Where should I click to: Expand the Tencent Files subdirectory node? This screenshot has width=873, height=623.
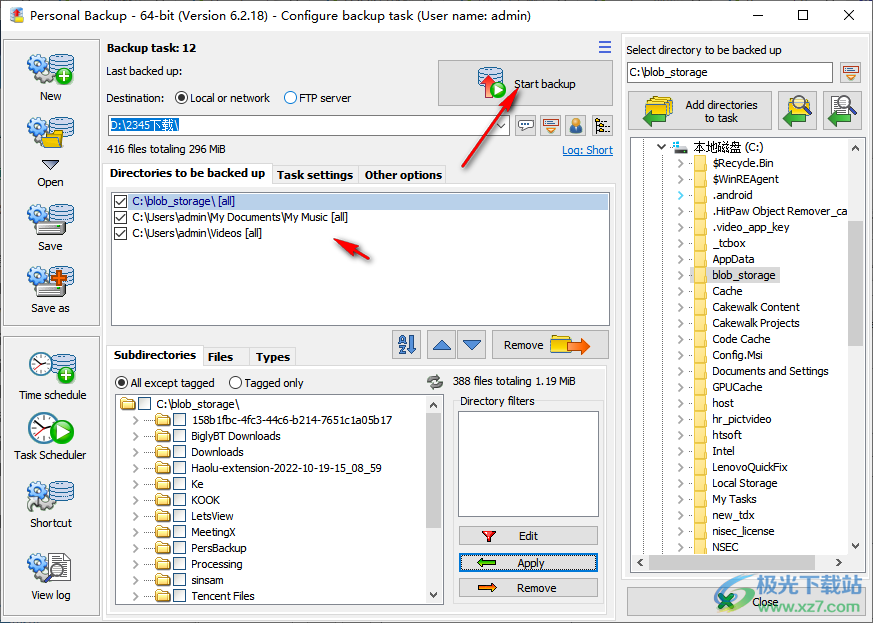[x=135, y=596]
